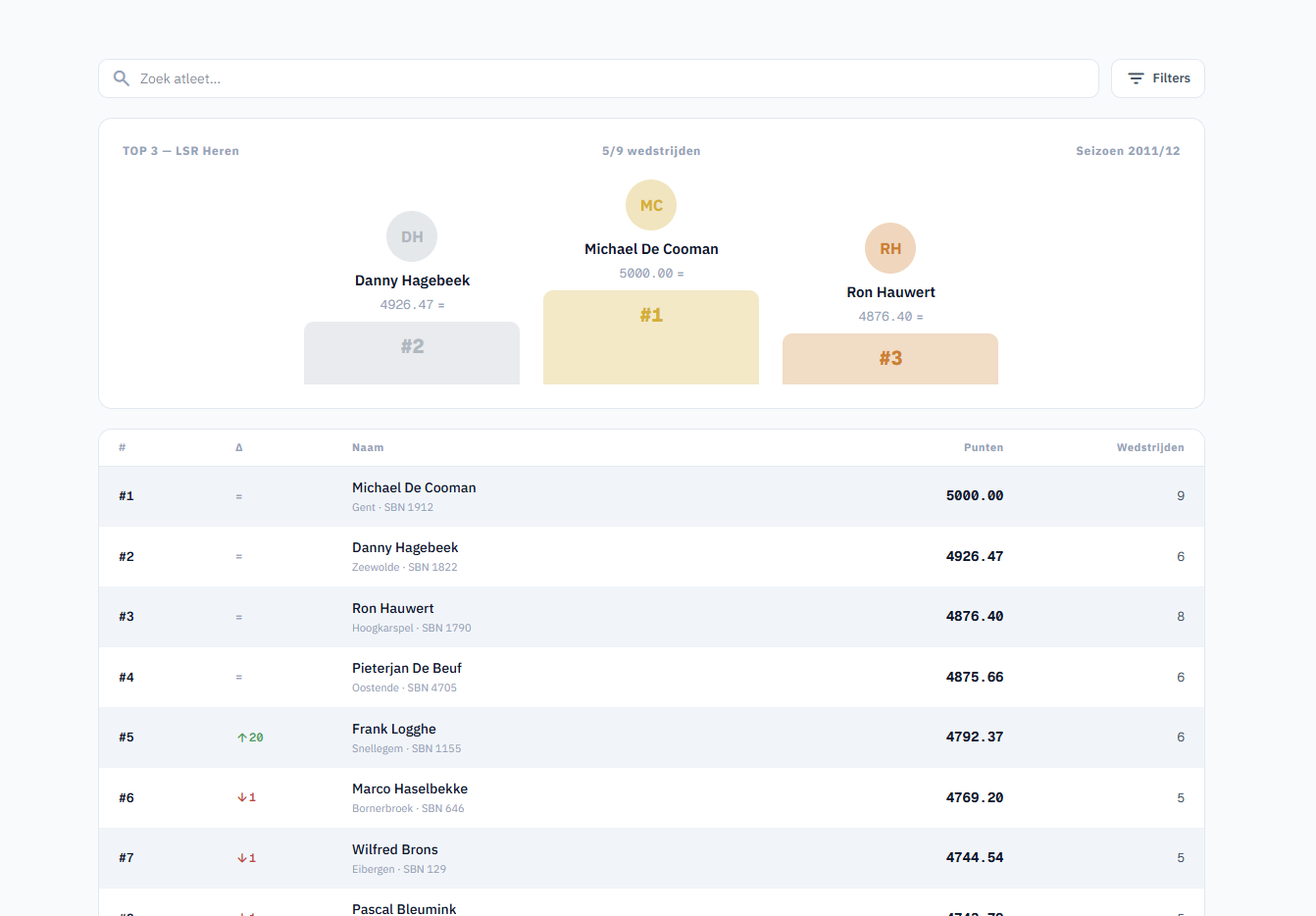Click the Seizoen 2011/12 label
The image size is (1316, 916).
1128,151
